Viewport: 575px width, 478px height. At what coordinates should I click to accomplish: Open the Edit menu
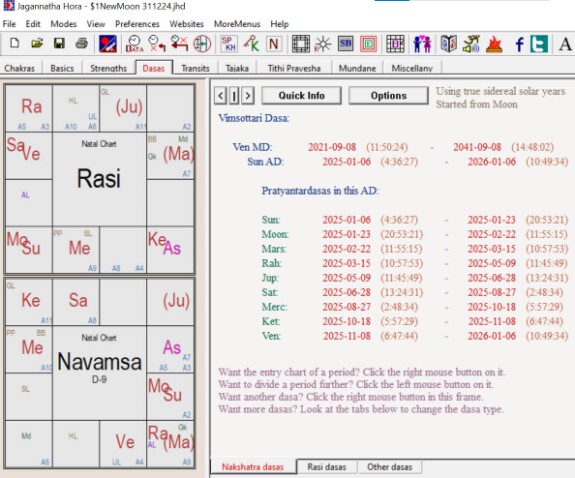[33, 24]
